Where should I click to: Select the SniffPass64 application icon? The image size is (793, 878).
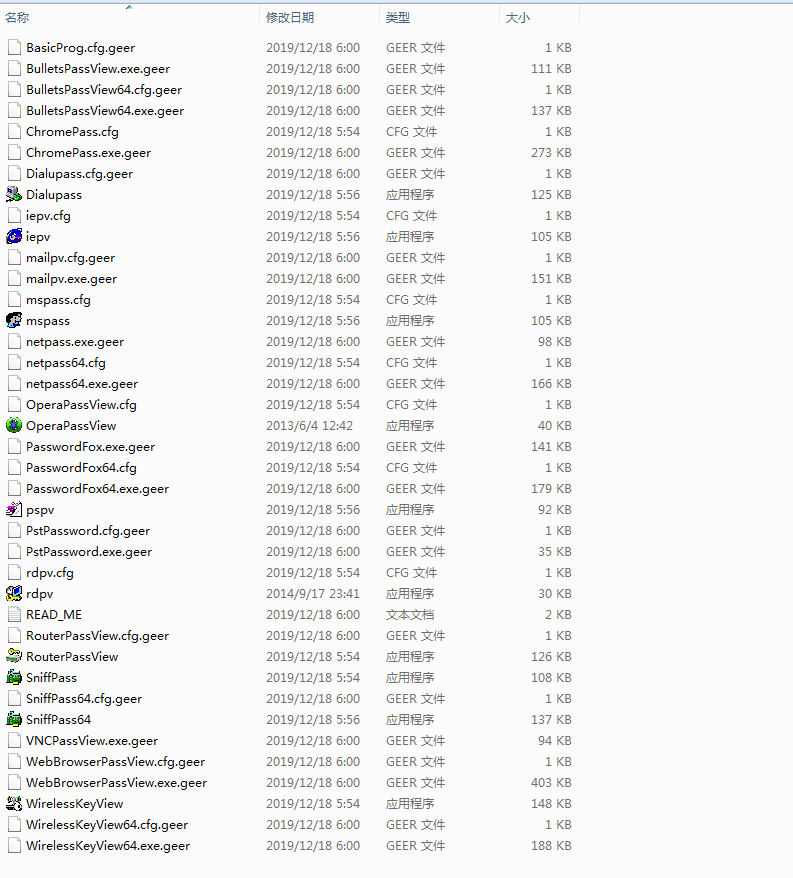pos(14,720)
